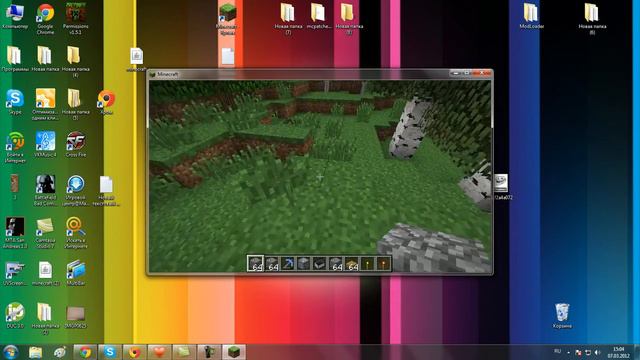Open the DMS09625 image file
This screenshot has height=360, width=640.
coord(76,317)
